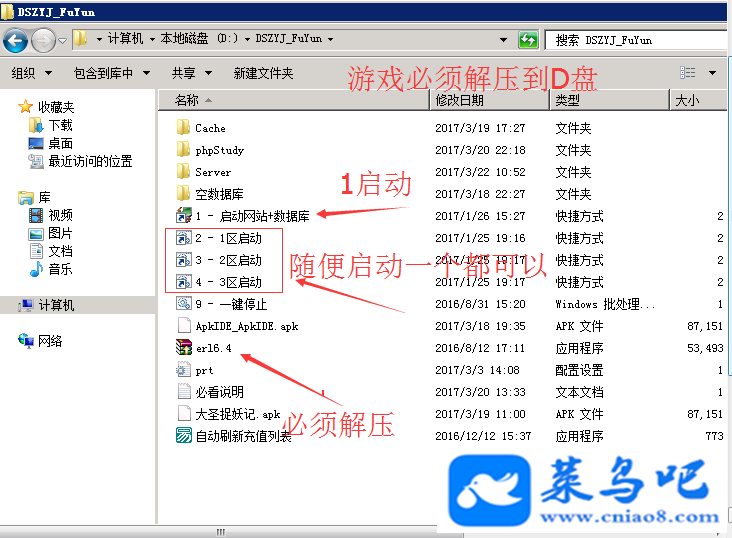
Task: Sort by the 大小 column header
Action: (698, 100)
